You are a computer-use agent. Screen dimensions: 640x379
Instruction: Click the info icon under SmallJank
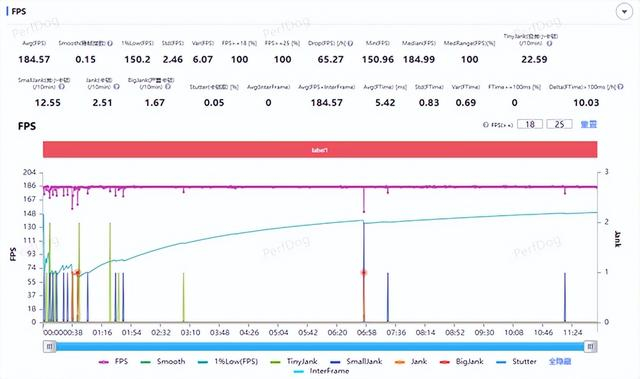pos(62,86)
